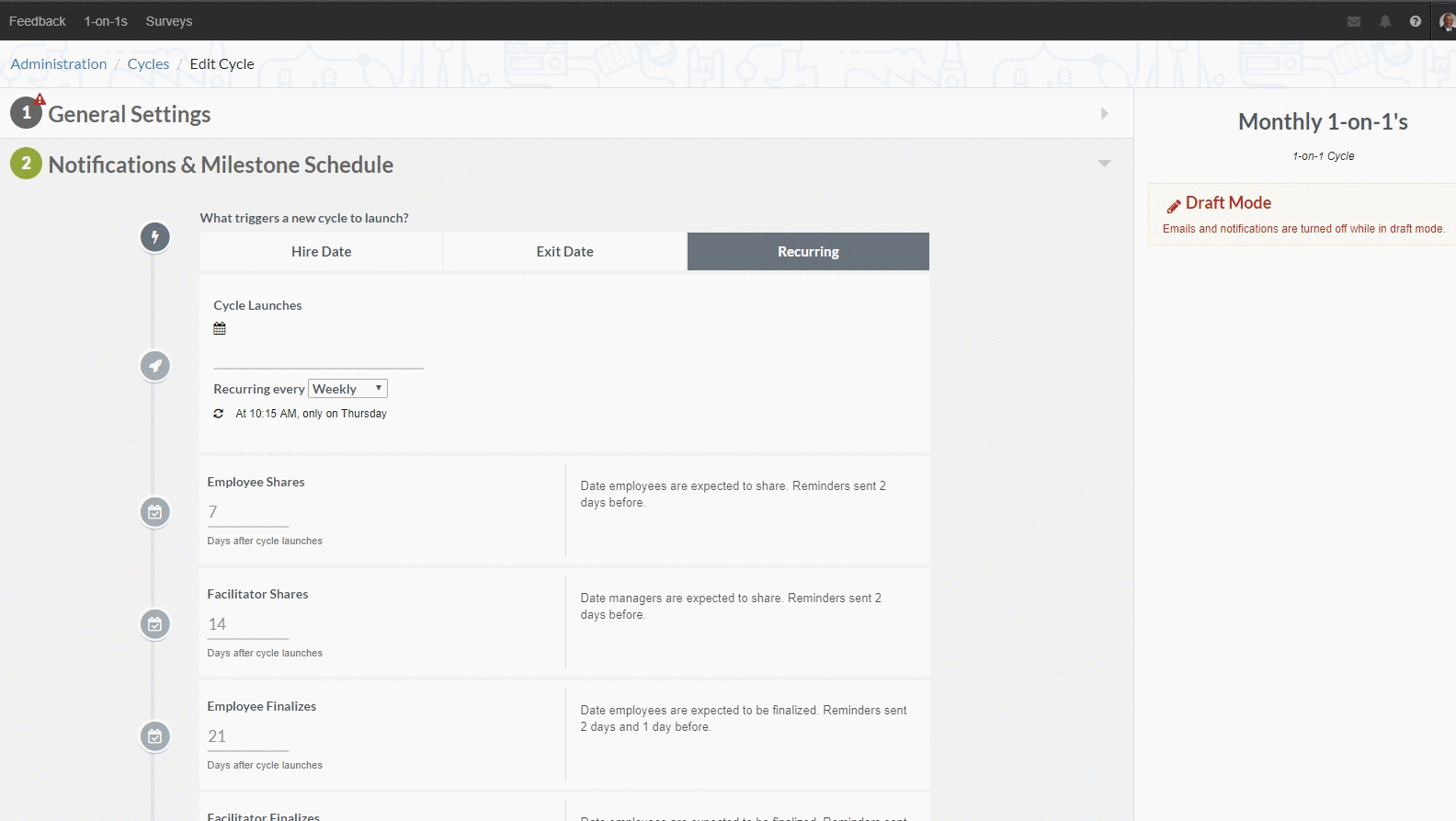
Task: Open the user profile avatar
Action: pos(1448,21)
